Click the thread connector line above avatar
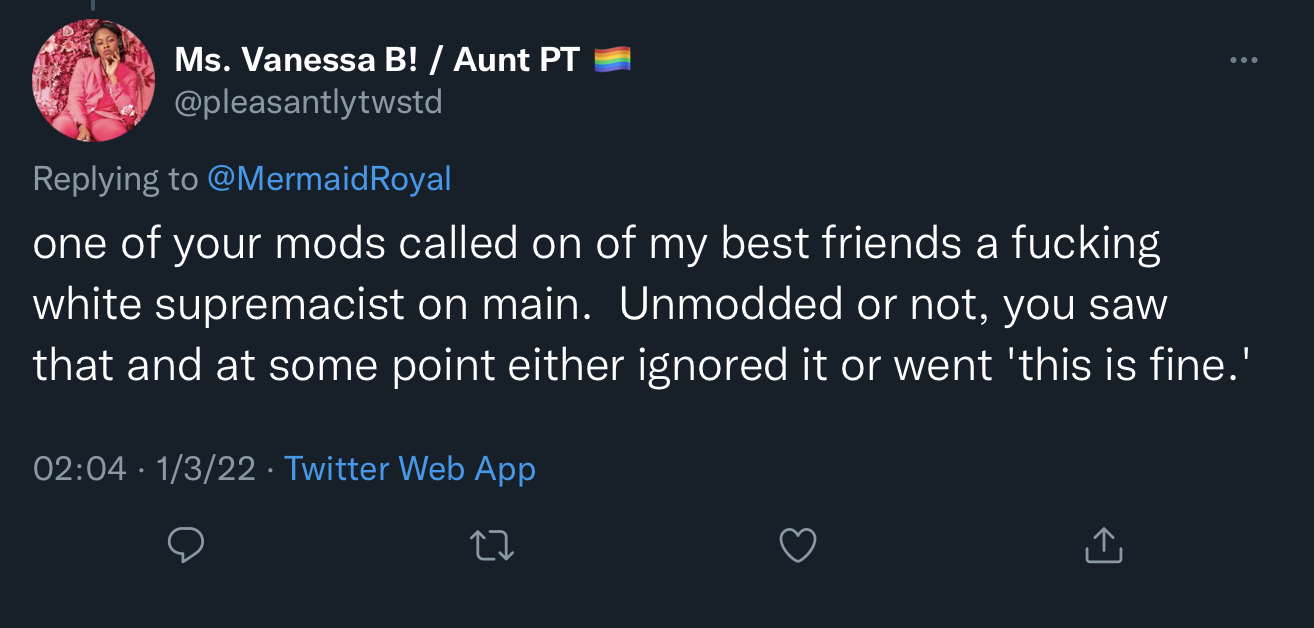The image size is (1314, 628). click(x=92, y=6)
